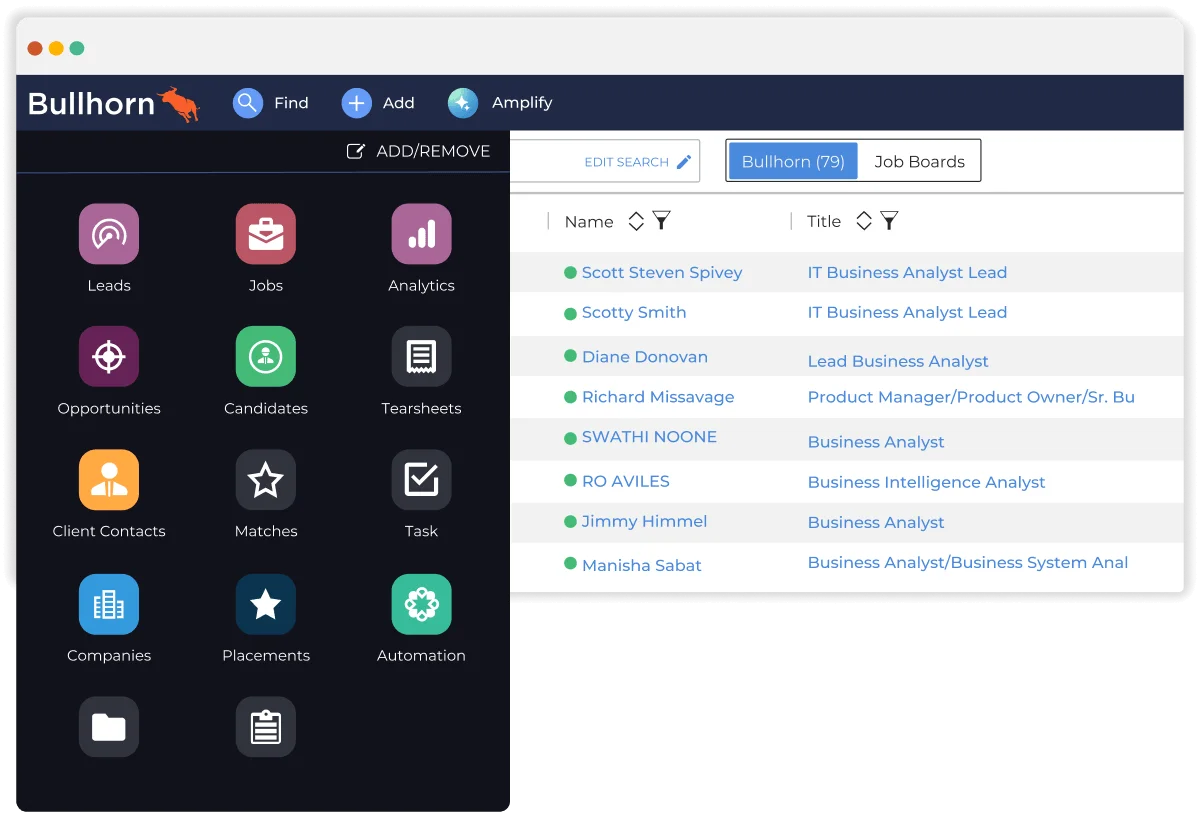Switch to the Bullhorn (79) tab
The width and height of the screenshot is (1200, 830).
click(x=793, y=161)
